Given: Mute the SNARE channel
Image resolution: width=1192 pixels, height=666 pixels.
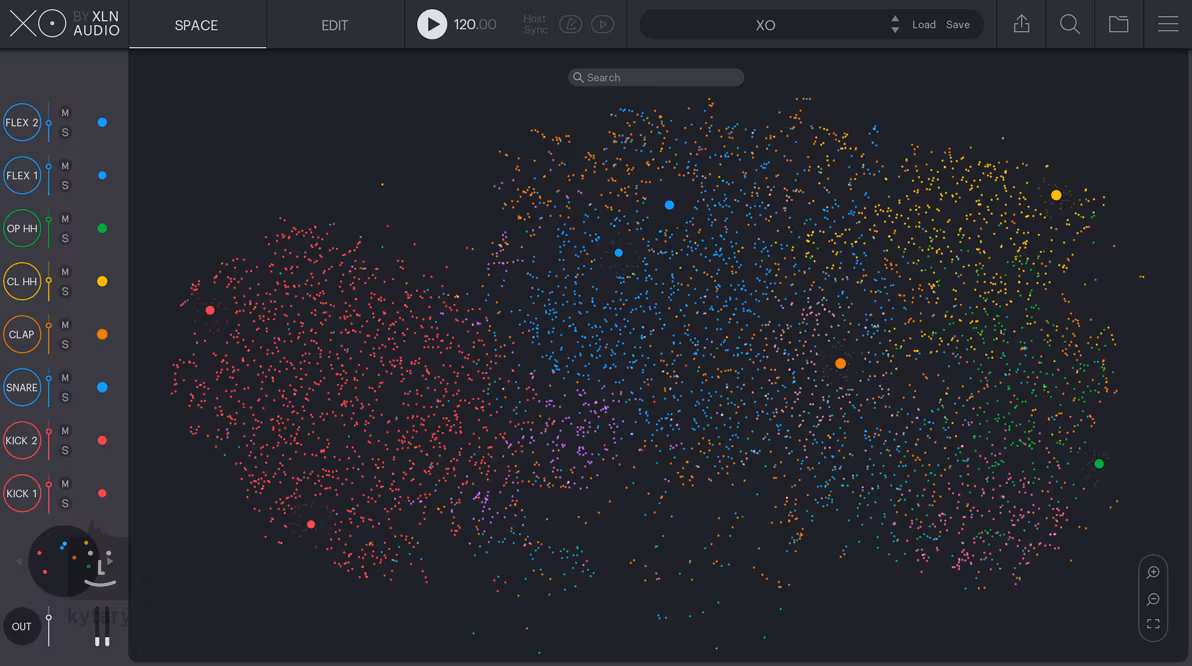Looking at the screenshot, I should click(65, 378).
